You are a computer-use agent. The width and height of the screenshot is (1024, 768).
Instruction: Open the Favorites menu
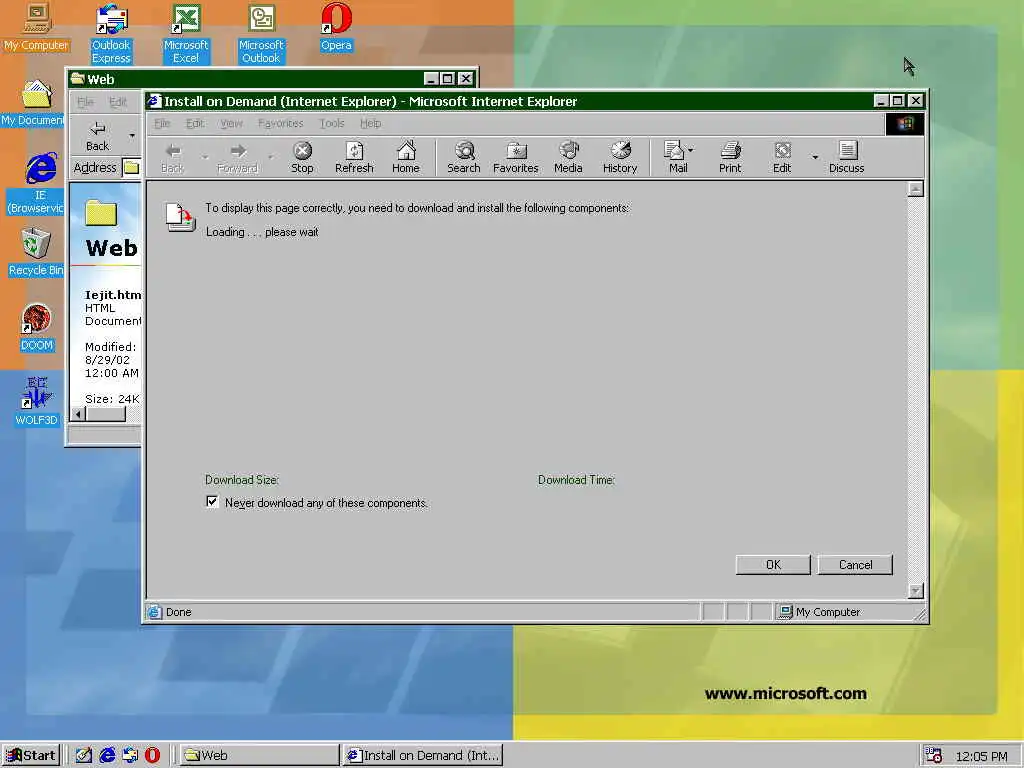pyautogui.click(x=280, y=123)
